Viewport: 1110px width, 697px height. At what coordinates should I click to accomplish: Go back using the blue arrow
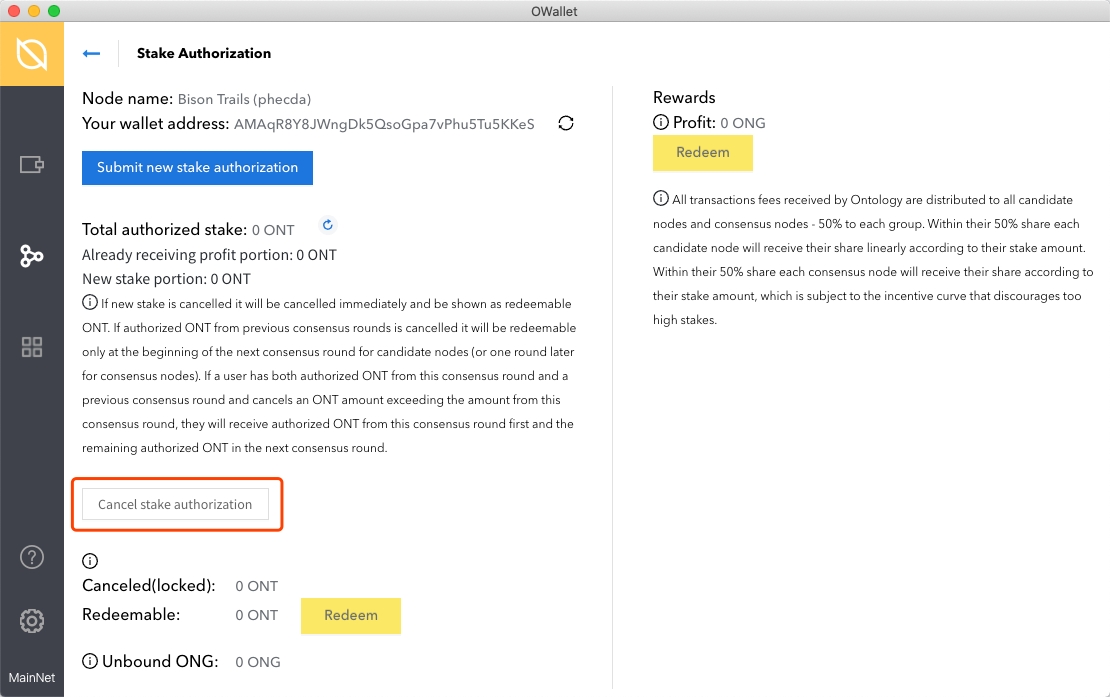[92, 54]
